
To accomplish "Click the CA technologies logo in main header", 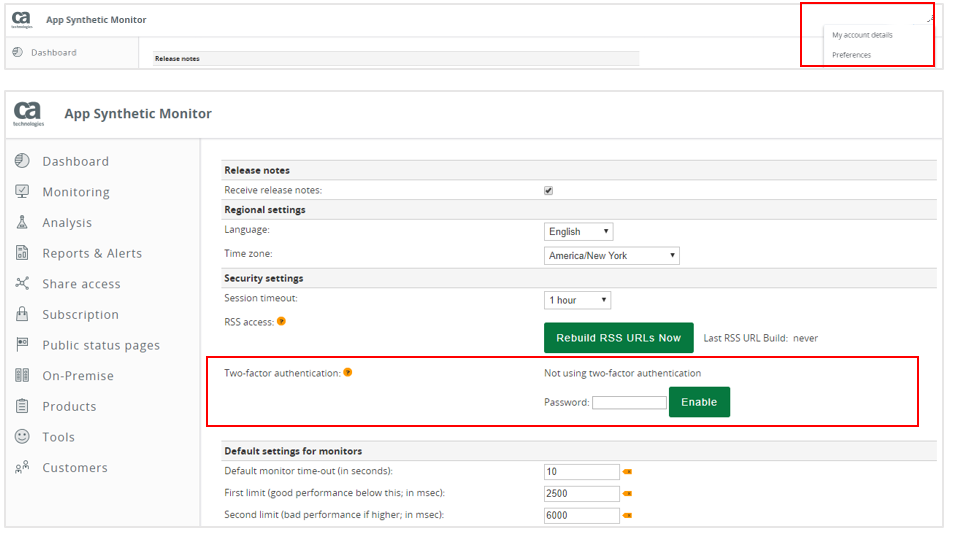I will pyautogui.click(x=28, y=114).
